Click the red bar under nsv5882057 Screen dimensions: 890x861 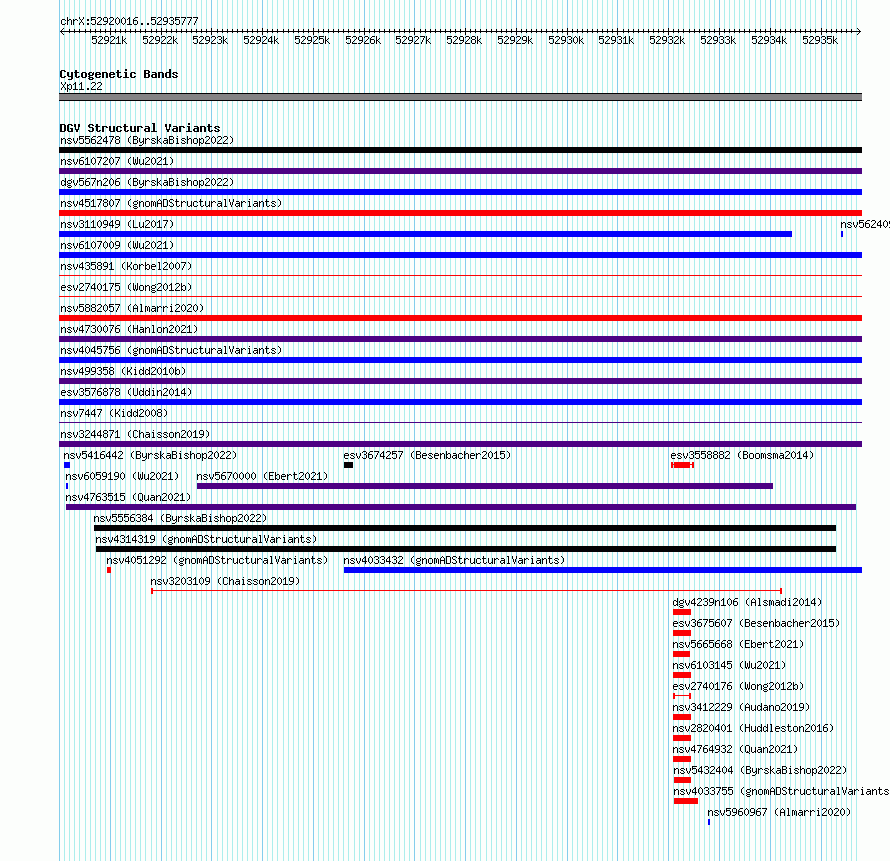coord(460,318)
